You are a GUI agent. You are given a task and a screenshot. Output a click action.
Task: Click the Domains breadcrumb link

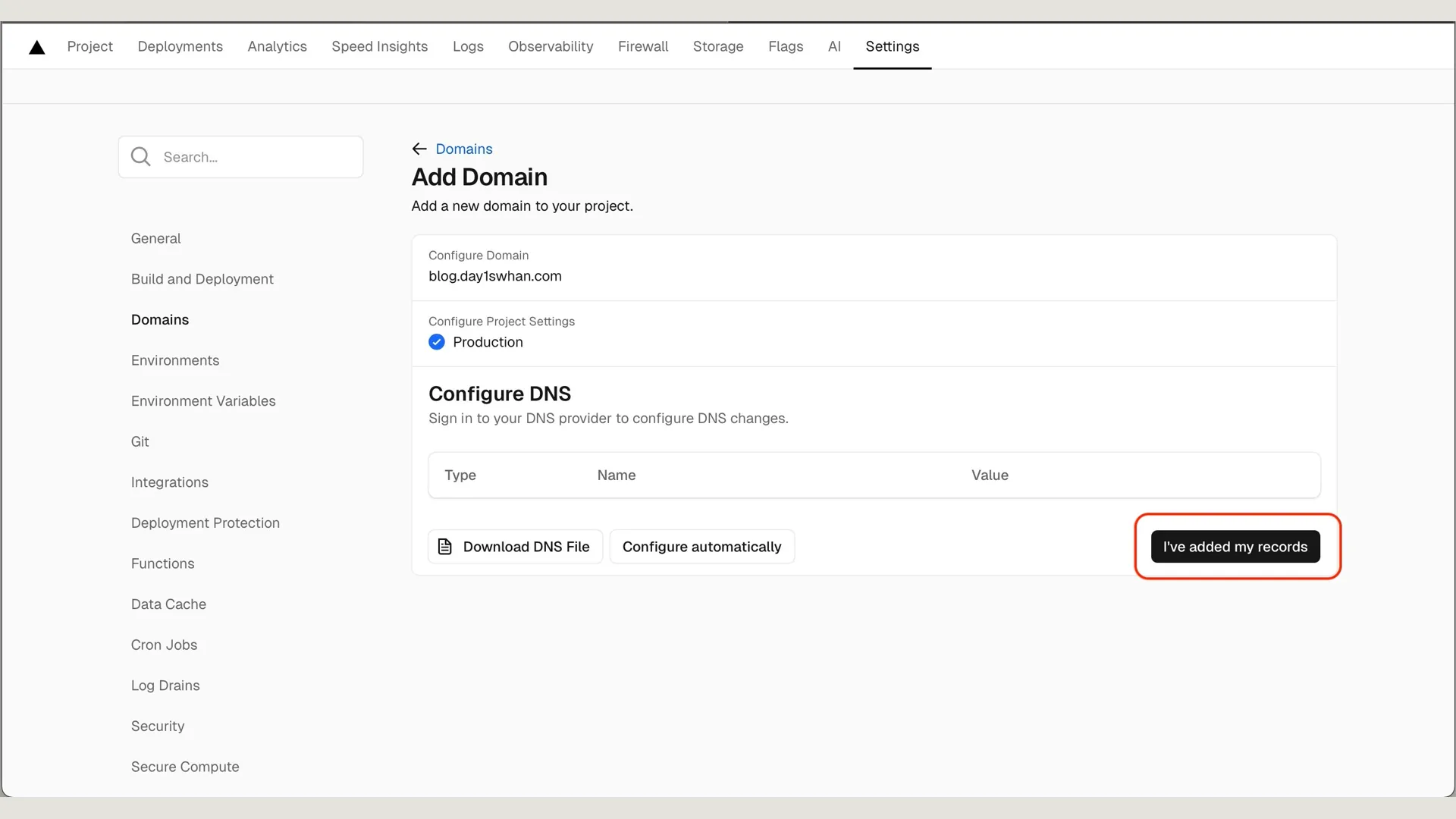pos(463,149)
